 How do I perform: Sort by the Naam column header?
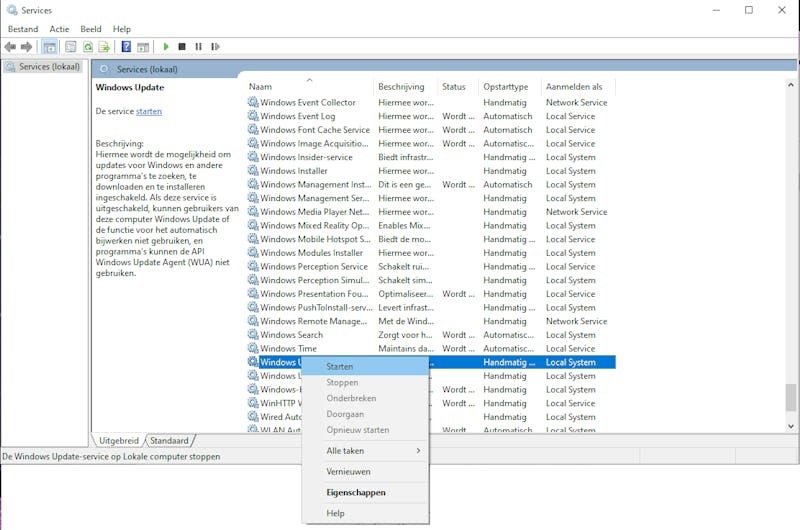[310, 87]
